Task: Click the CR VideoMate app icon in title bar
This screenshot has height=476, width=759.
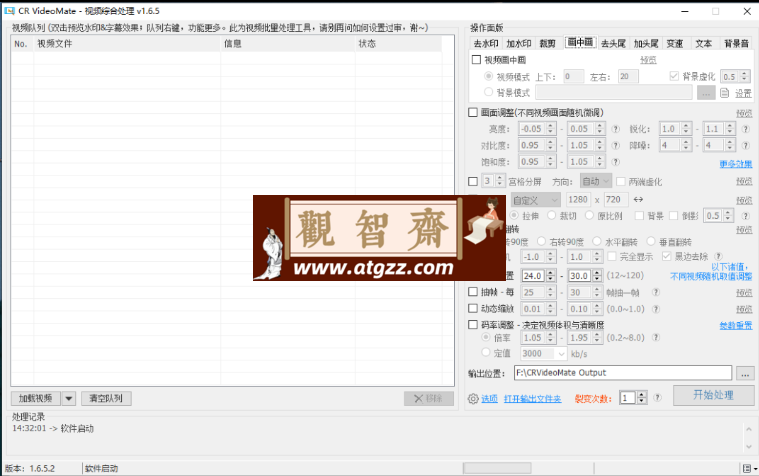Action: [x=9, y=11]
